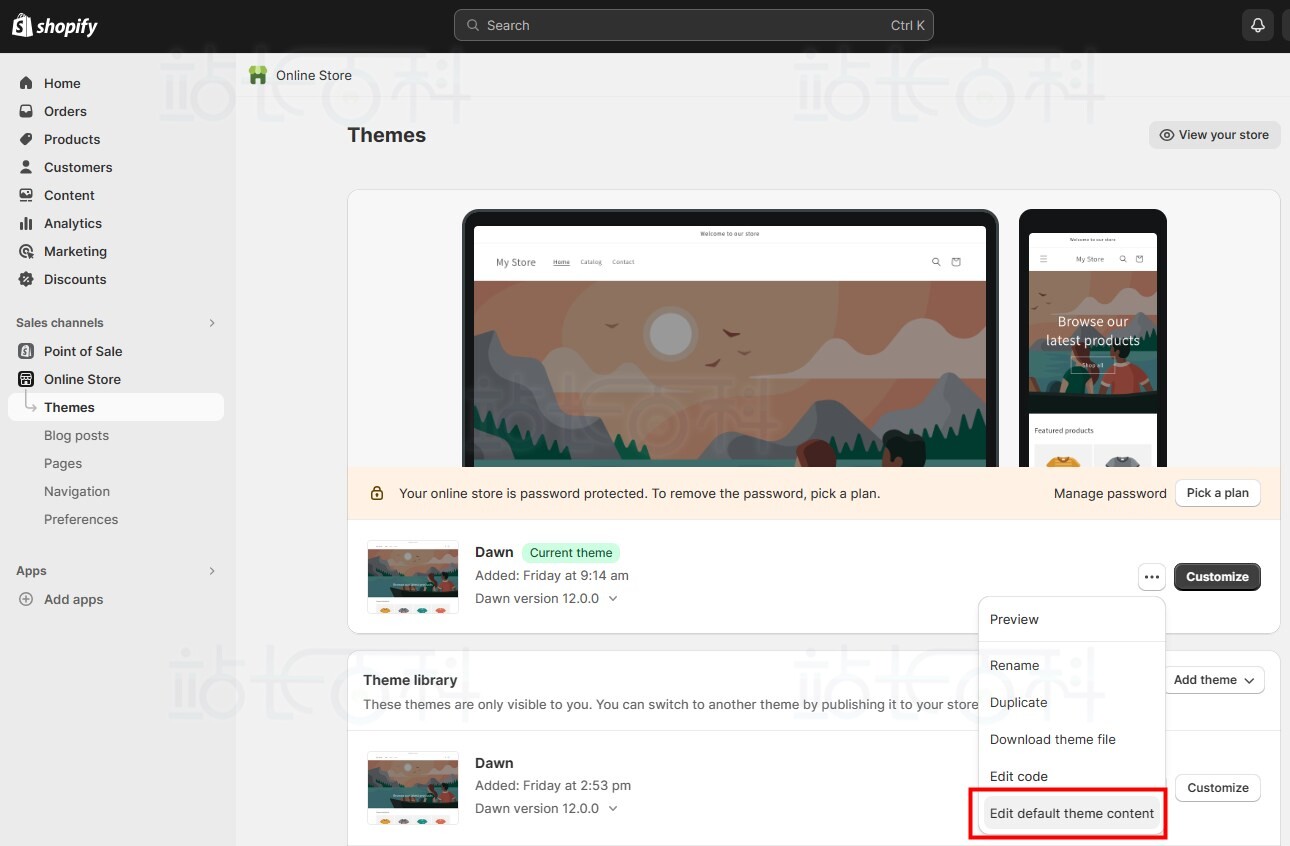Expand the Sales channels section
This screenshot has height=846, width=1290.
[x=211, y=323]
